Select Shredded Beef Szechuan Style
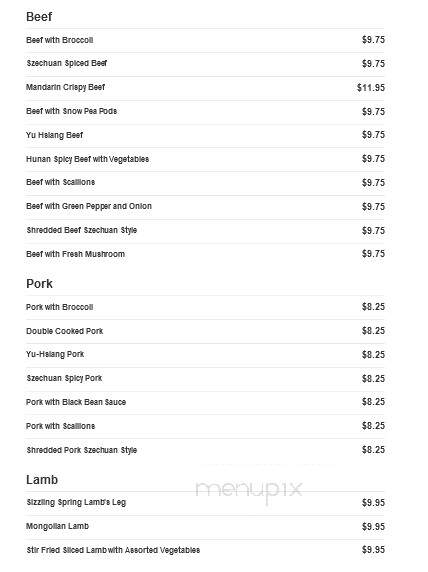The width and height of the screenshot is (428, 572). click(x=82, y=230)
